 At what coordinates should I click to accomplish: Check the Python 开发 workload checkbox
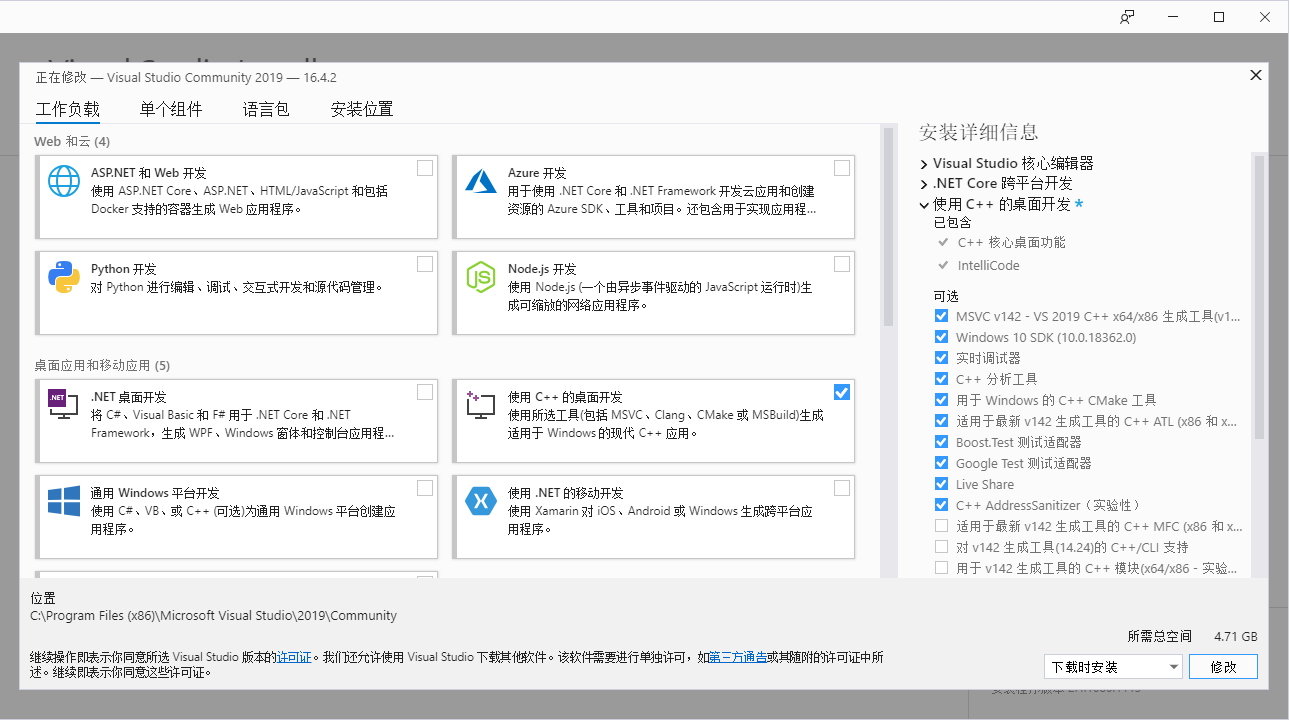pyautogui.click(x=425, y=264)
